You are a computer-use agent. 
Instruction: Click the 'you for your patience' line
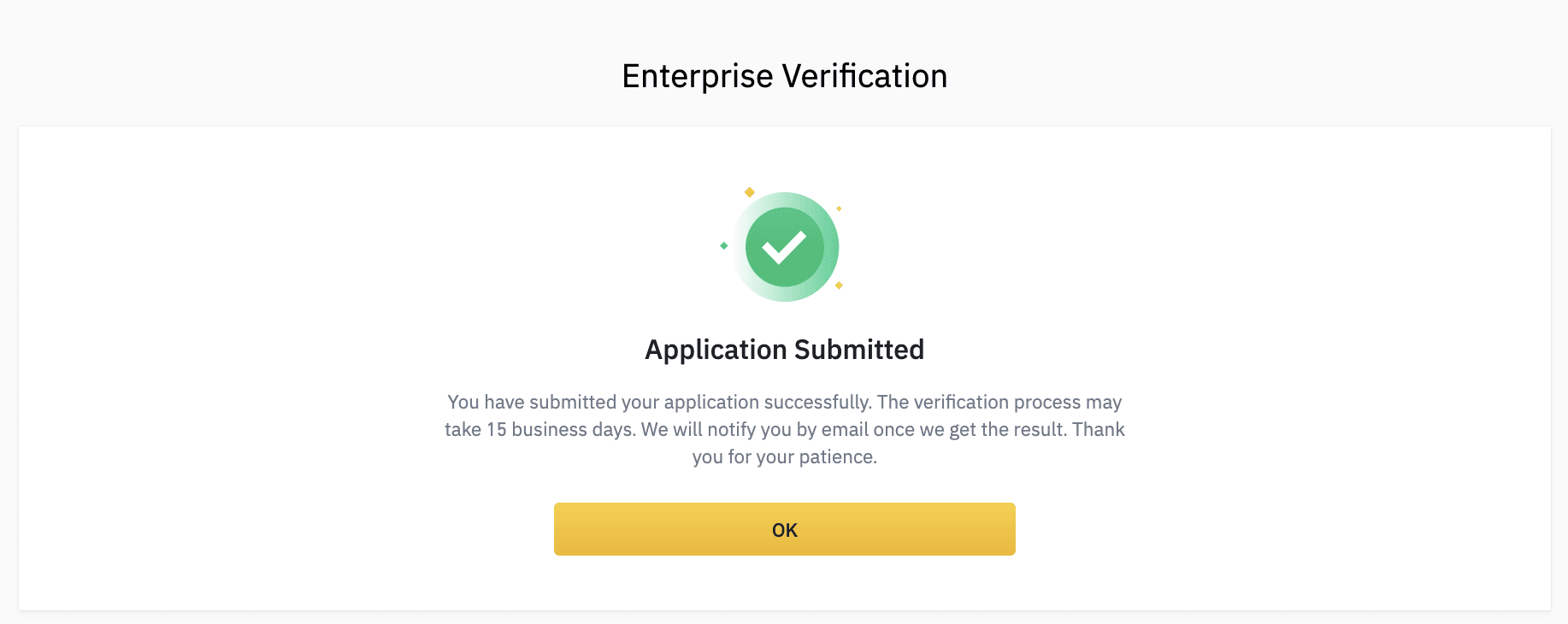(784, 456)
